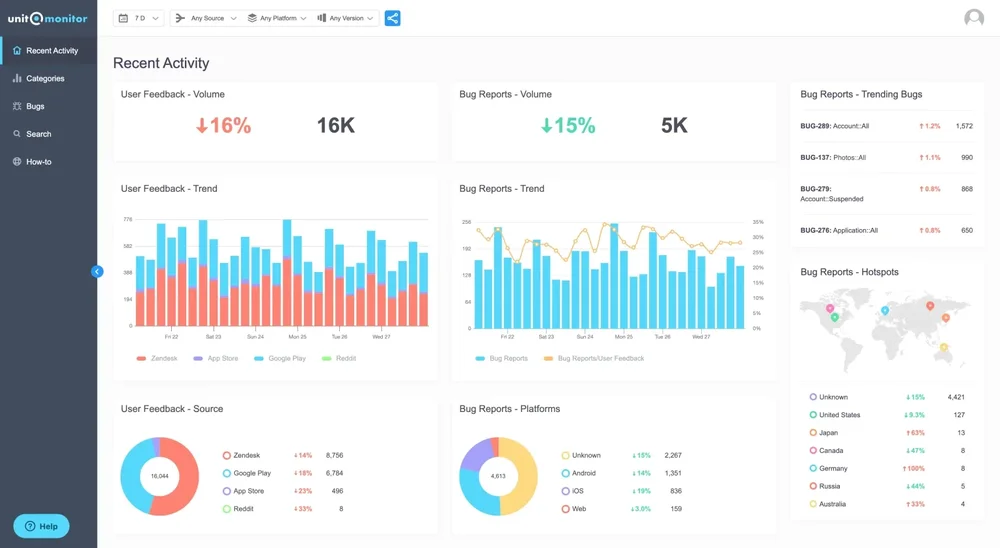Click the Categories bar chart icon
The height and width of the screenshot is (548, 1000).
[x=17, y=78]
